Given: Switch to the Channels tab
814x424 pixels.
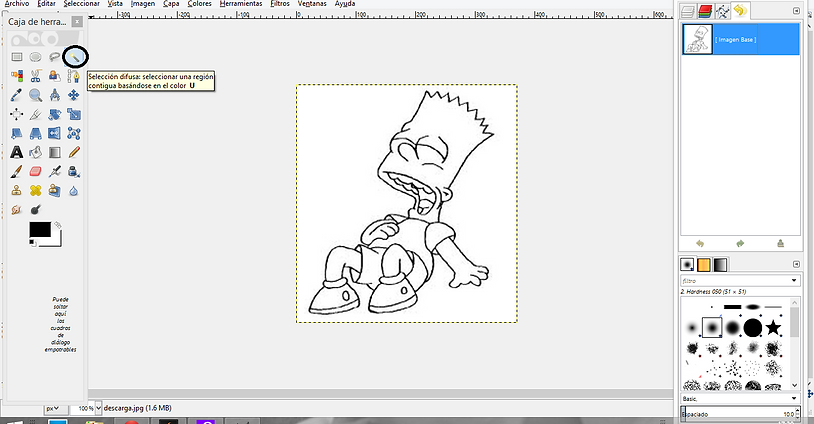Looking at the screenshot, I should (705, 11).
